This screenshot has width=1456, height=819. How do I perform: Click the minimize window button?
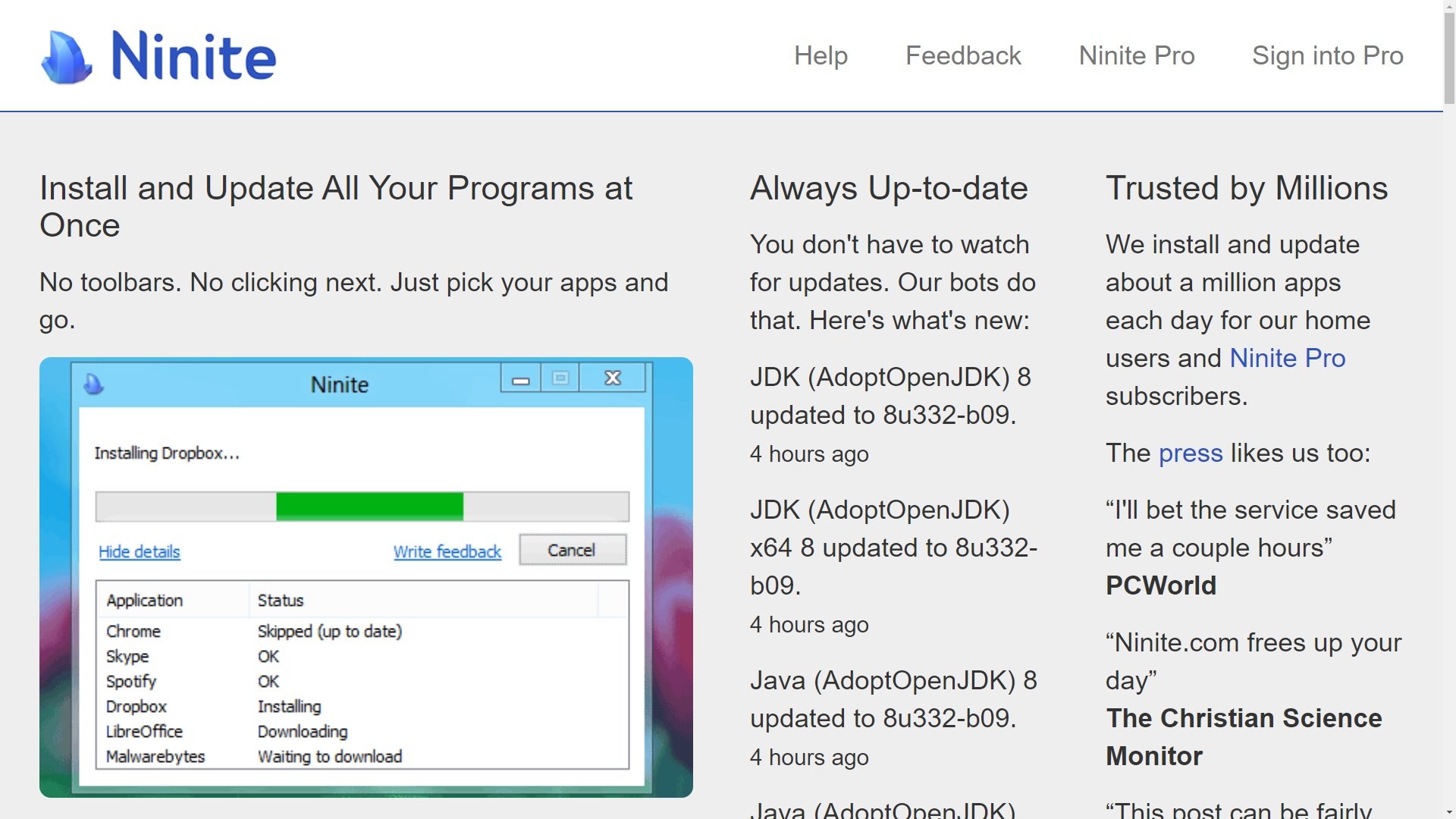520,378
